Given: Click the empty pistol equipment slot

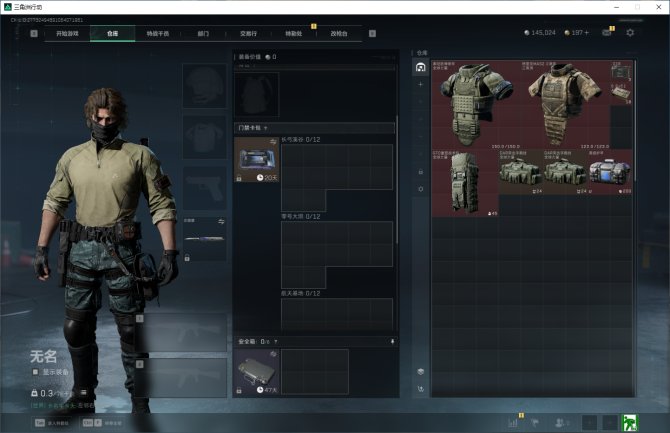Looking at the screenshot, I should [205, 188].
